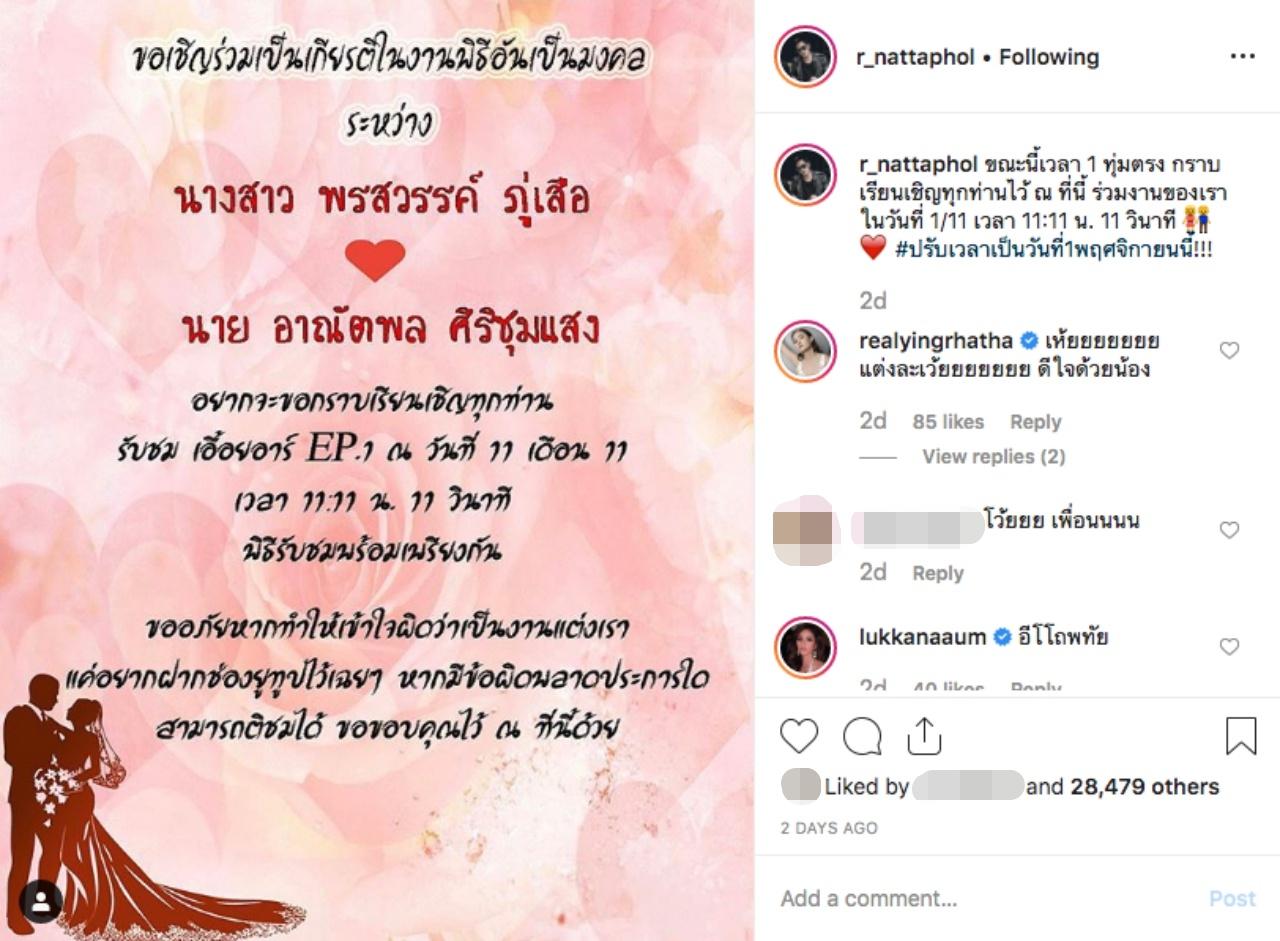Open the hashtag #ปรับเวลาเป็นวันที่1พฤศจิกายนนี้ link
Viewport: 1280px width, 941px height.
(1054, 250)
